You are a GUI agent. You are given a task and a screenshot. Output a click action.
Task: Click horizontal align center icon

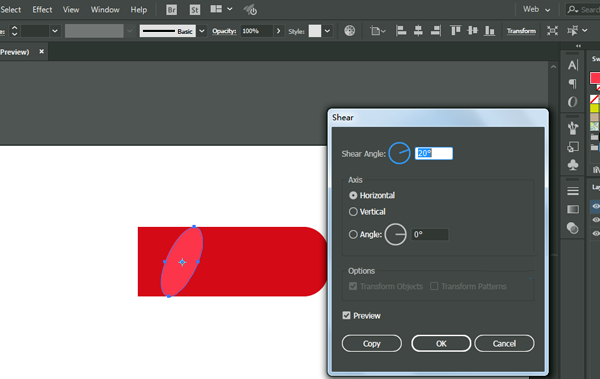pyautogui.click(x=418, y=31)
